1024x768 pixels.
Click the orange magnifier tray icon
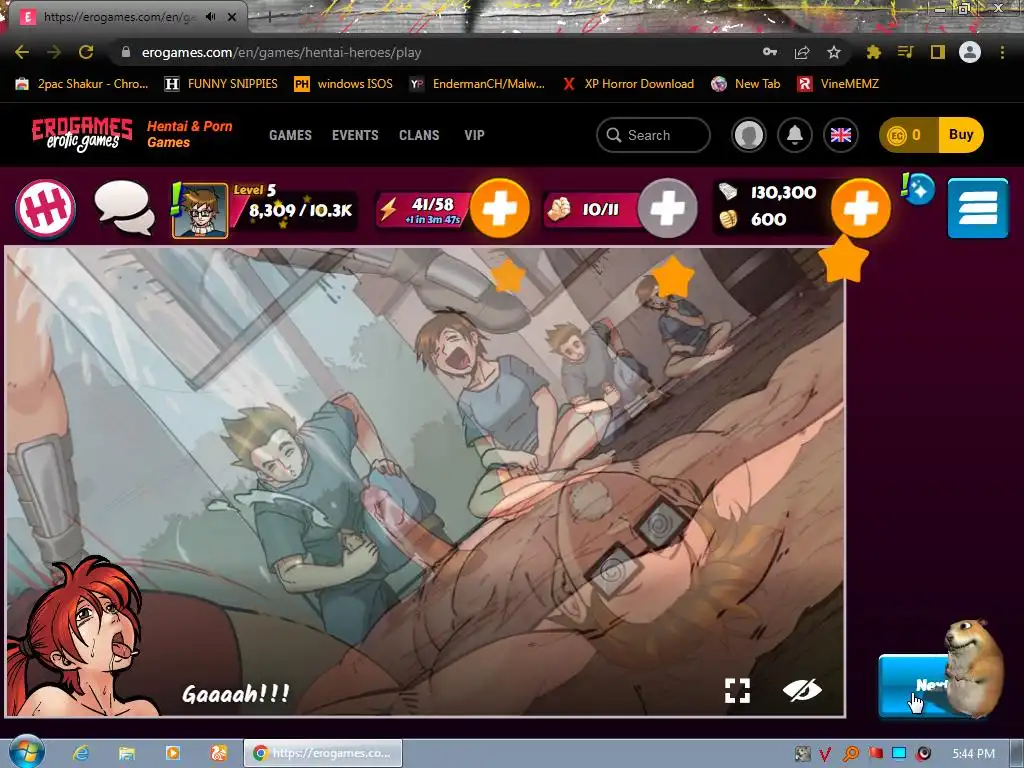(850, 754)
